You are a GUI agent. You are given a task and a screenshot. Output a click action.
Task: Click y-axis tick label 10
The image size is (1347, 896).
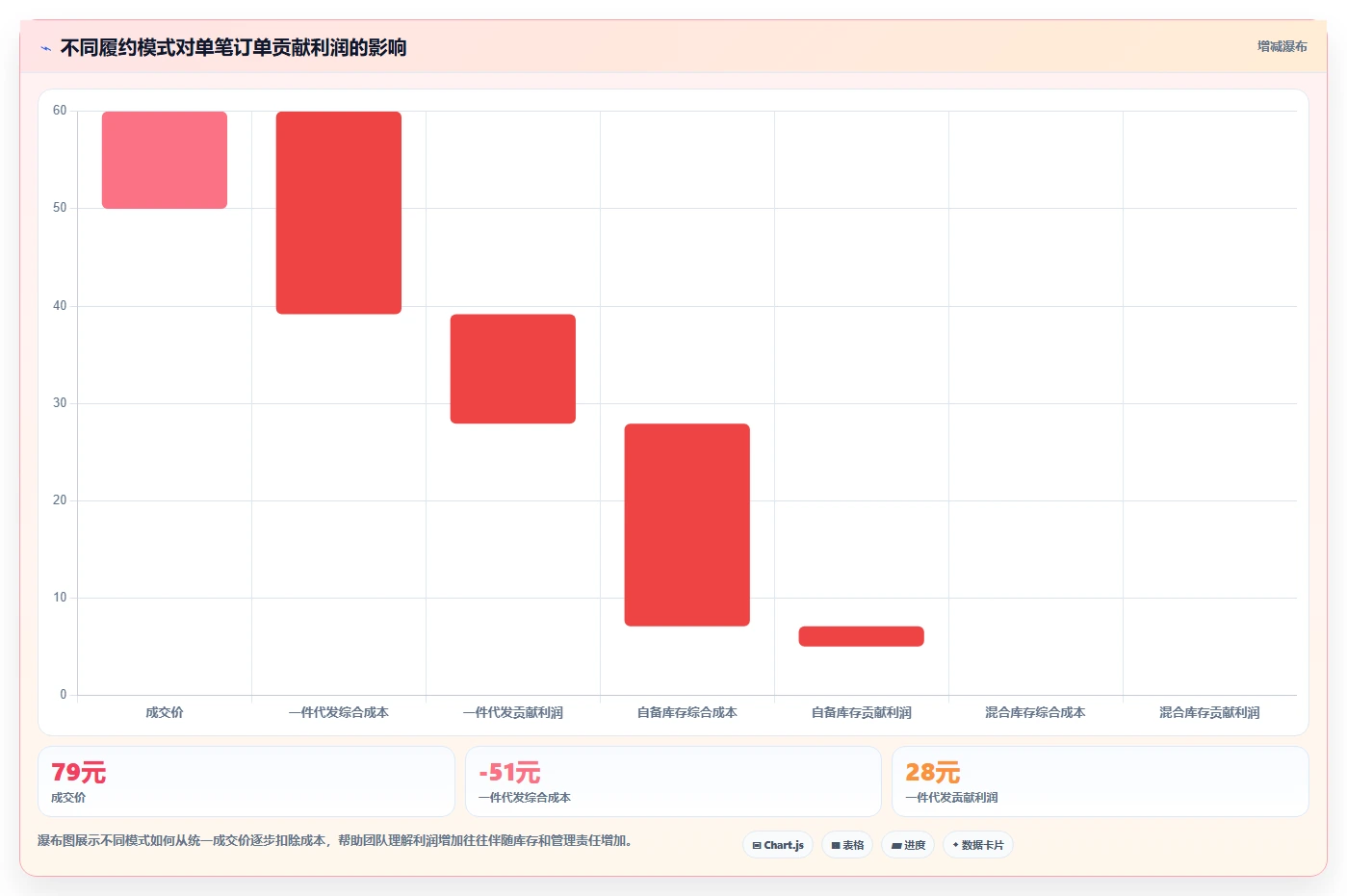point(60,598)
